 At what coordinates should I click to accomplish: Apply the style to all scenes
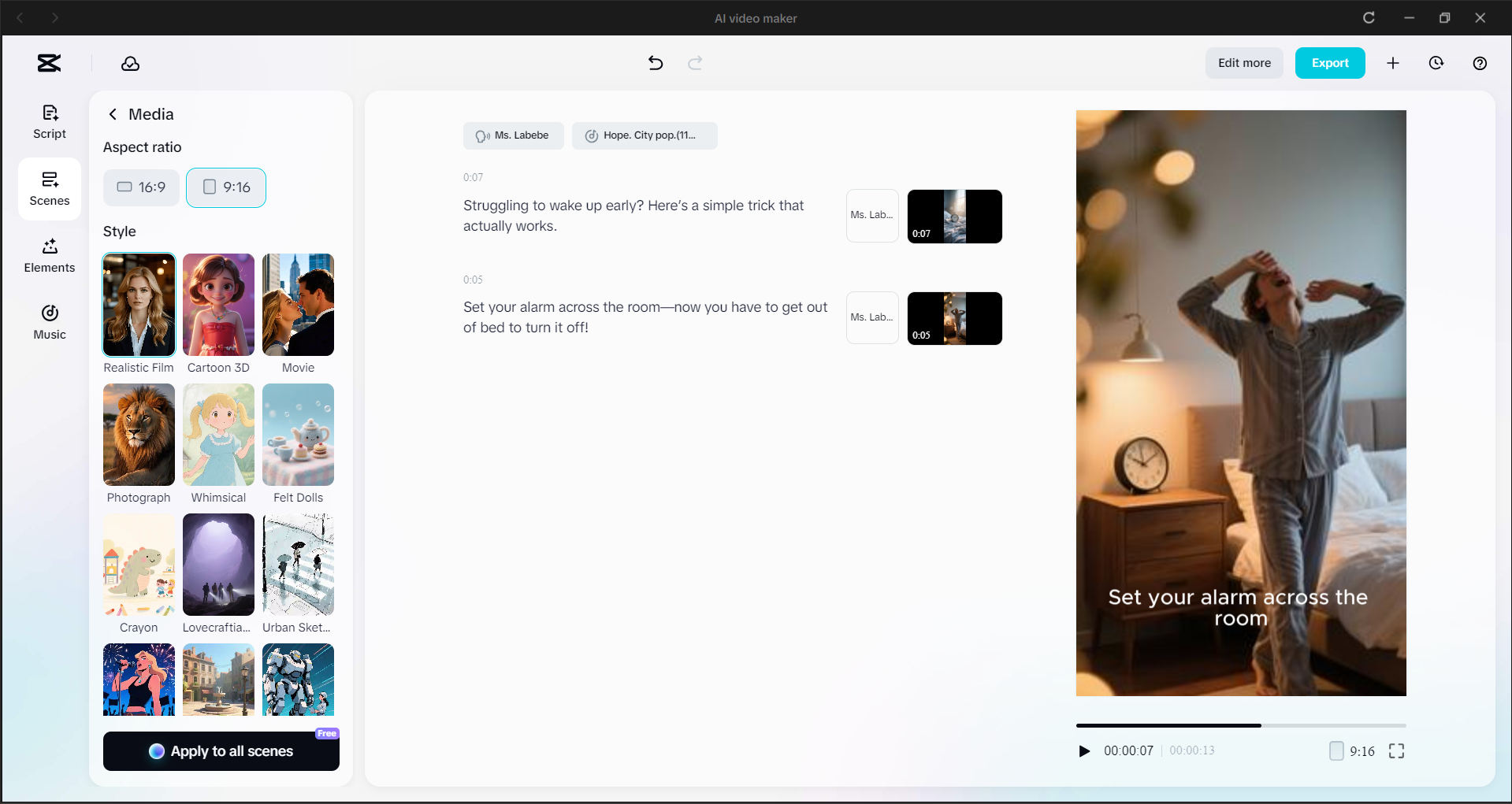(x=221, y=750)
